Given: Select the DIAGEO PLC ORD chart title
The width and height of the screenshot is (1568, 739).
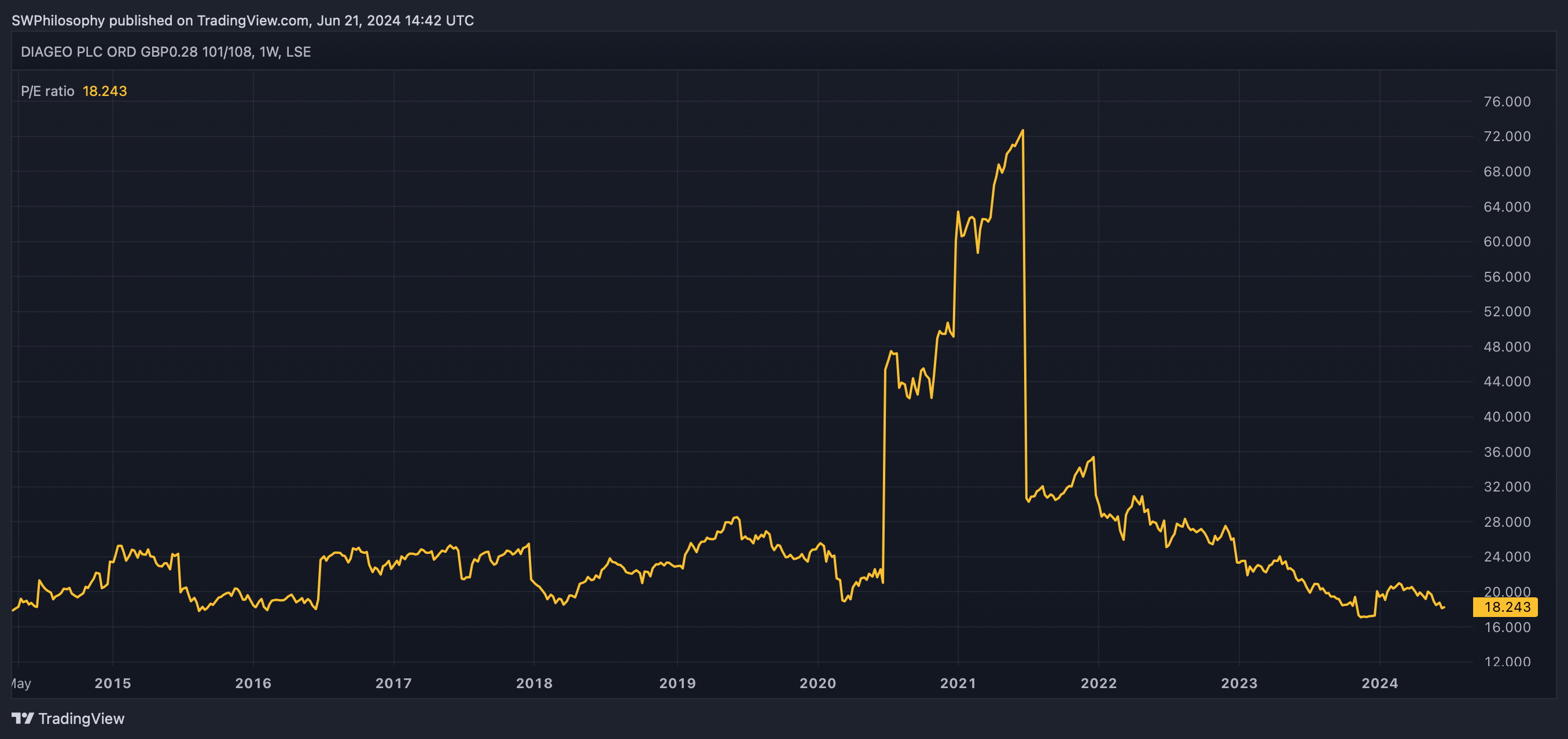Looking at the screenshot, I should 165,51.
